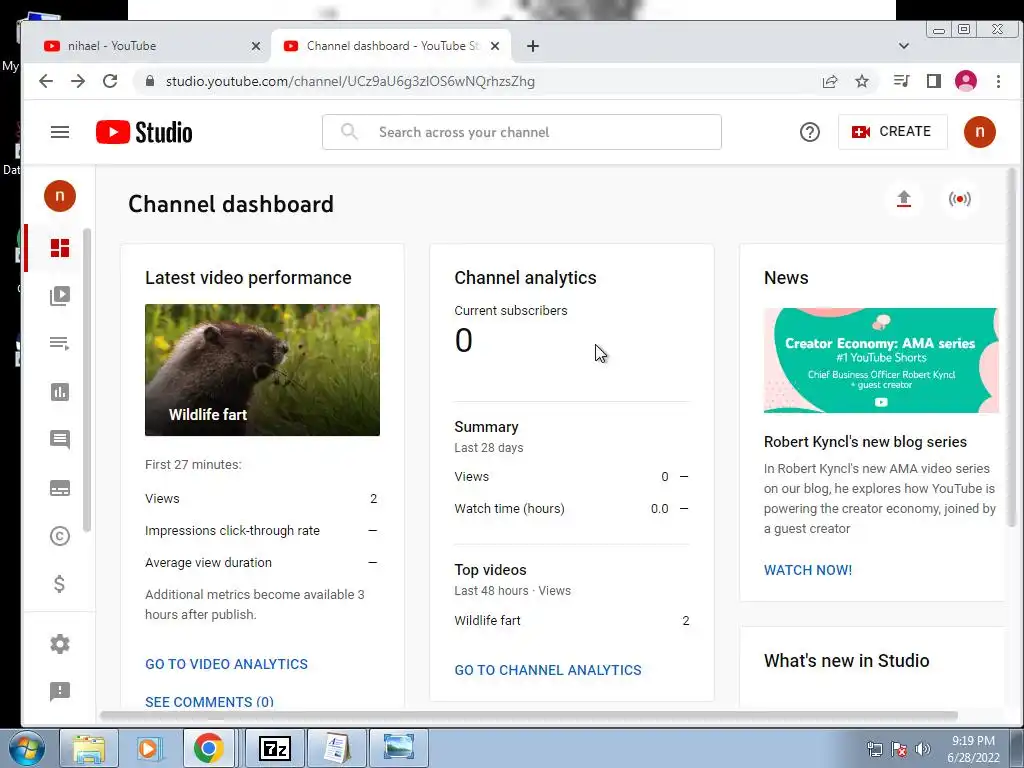The height and width of the screenshot is (768, 1024).
Task: Open the Wildlife fart video thumbnail
Action: tap(263, 370)
